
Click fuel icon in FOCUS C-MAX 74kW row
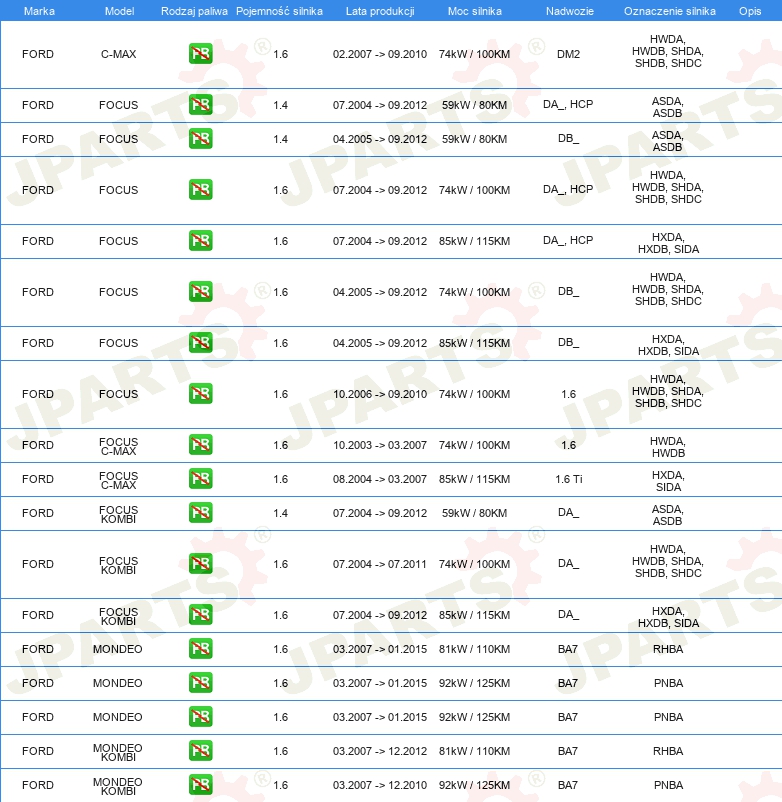pyautogui.click(x=200, y=444)
